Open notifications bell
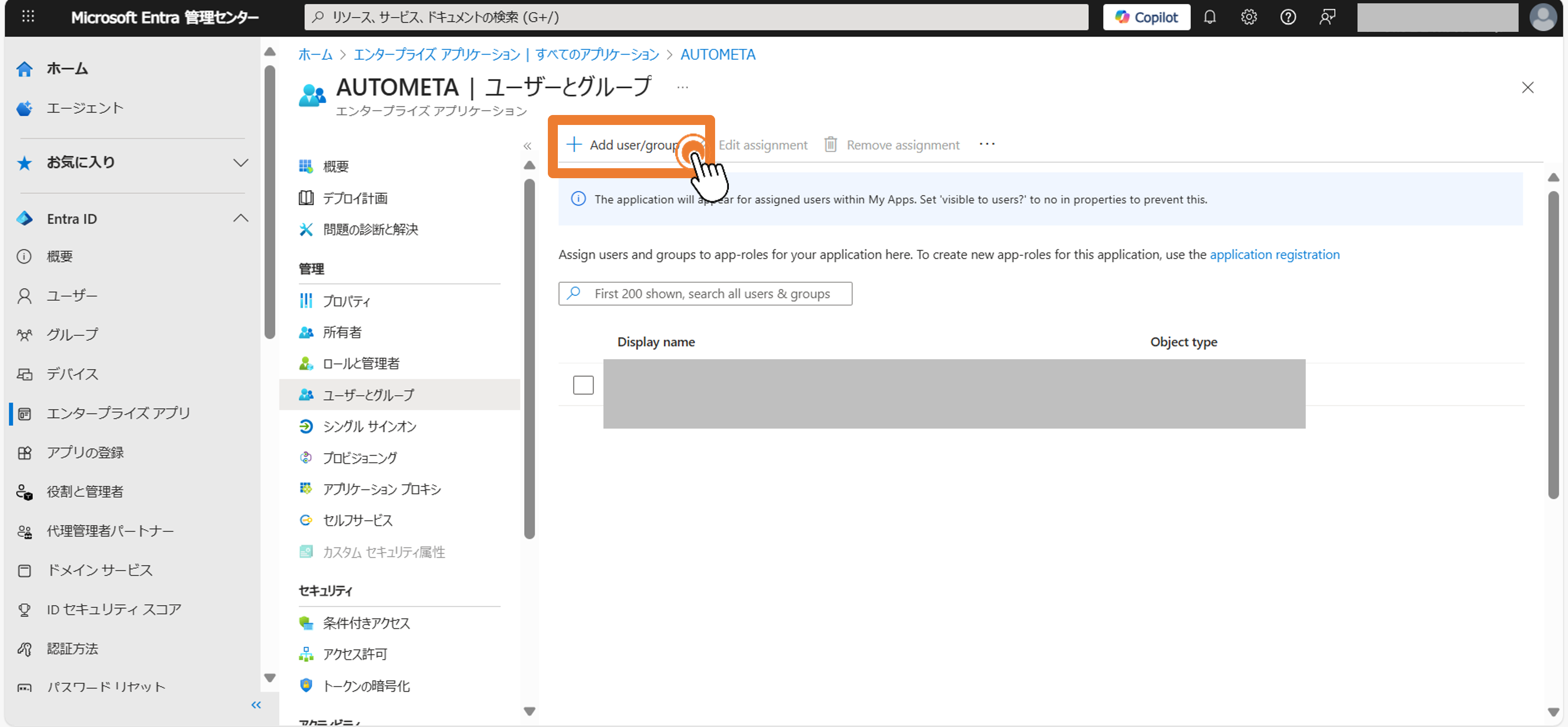1568x727 pixels. tap(1209, 17)
